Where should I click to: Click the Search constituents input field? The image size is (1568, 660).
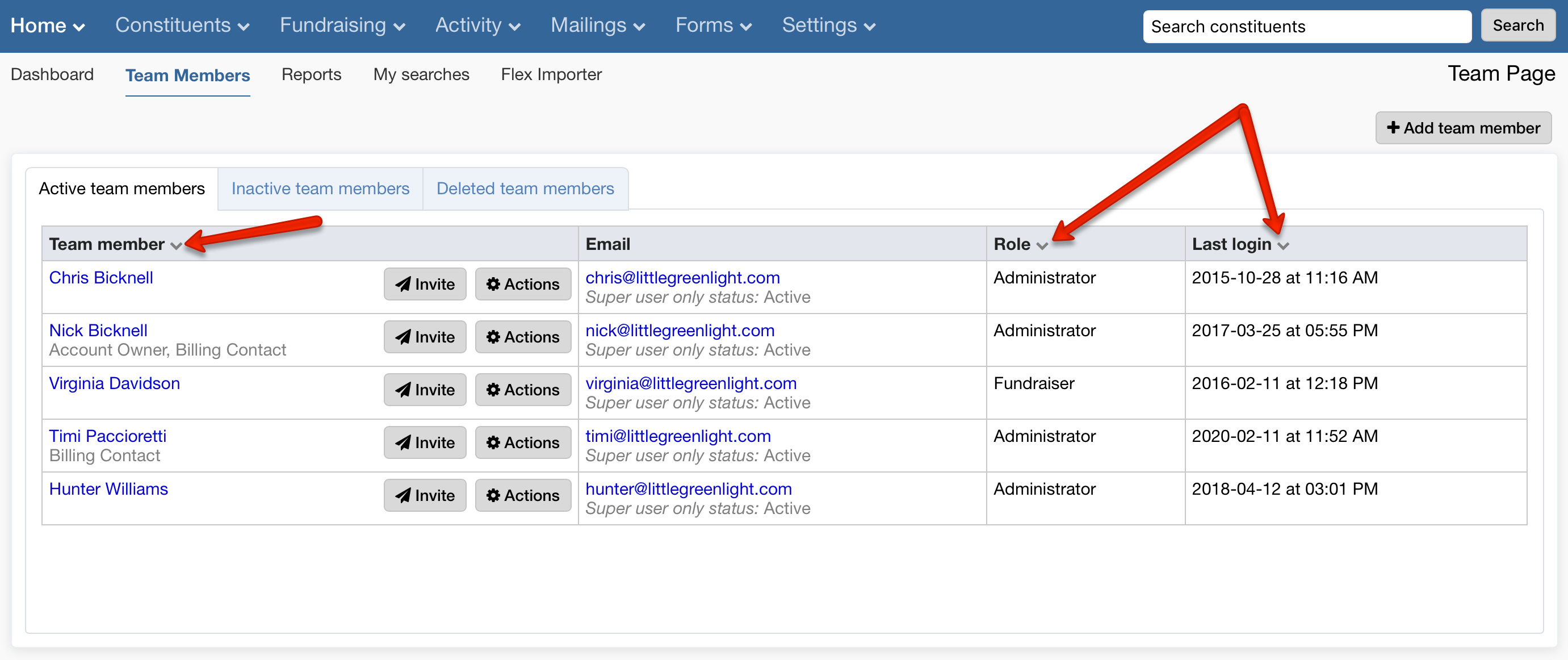coord(1306,26)
